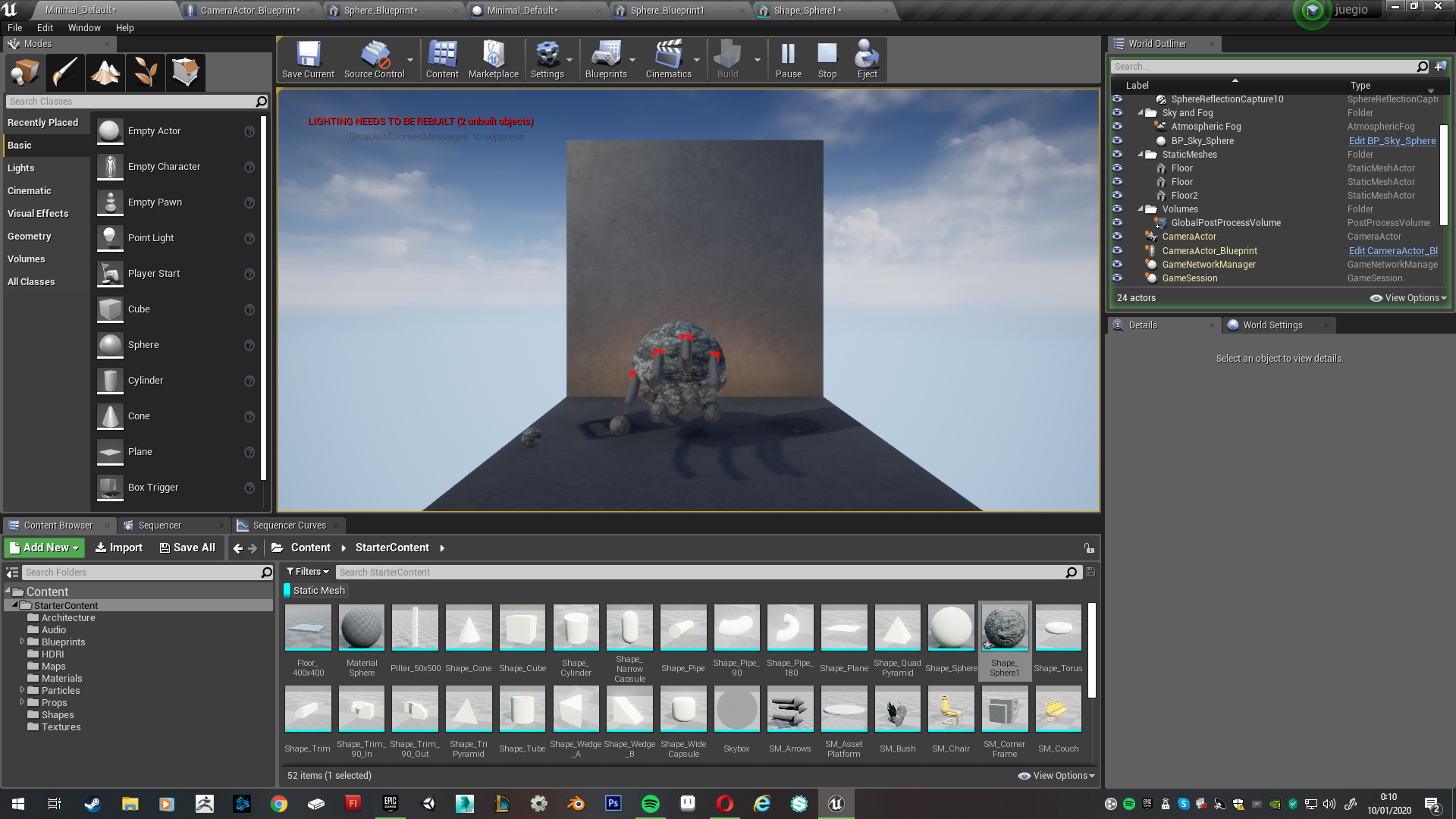Toggle visibility of Floor2 actor

[1117, 196]
